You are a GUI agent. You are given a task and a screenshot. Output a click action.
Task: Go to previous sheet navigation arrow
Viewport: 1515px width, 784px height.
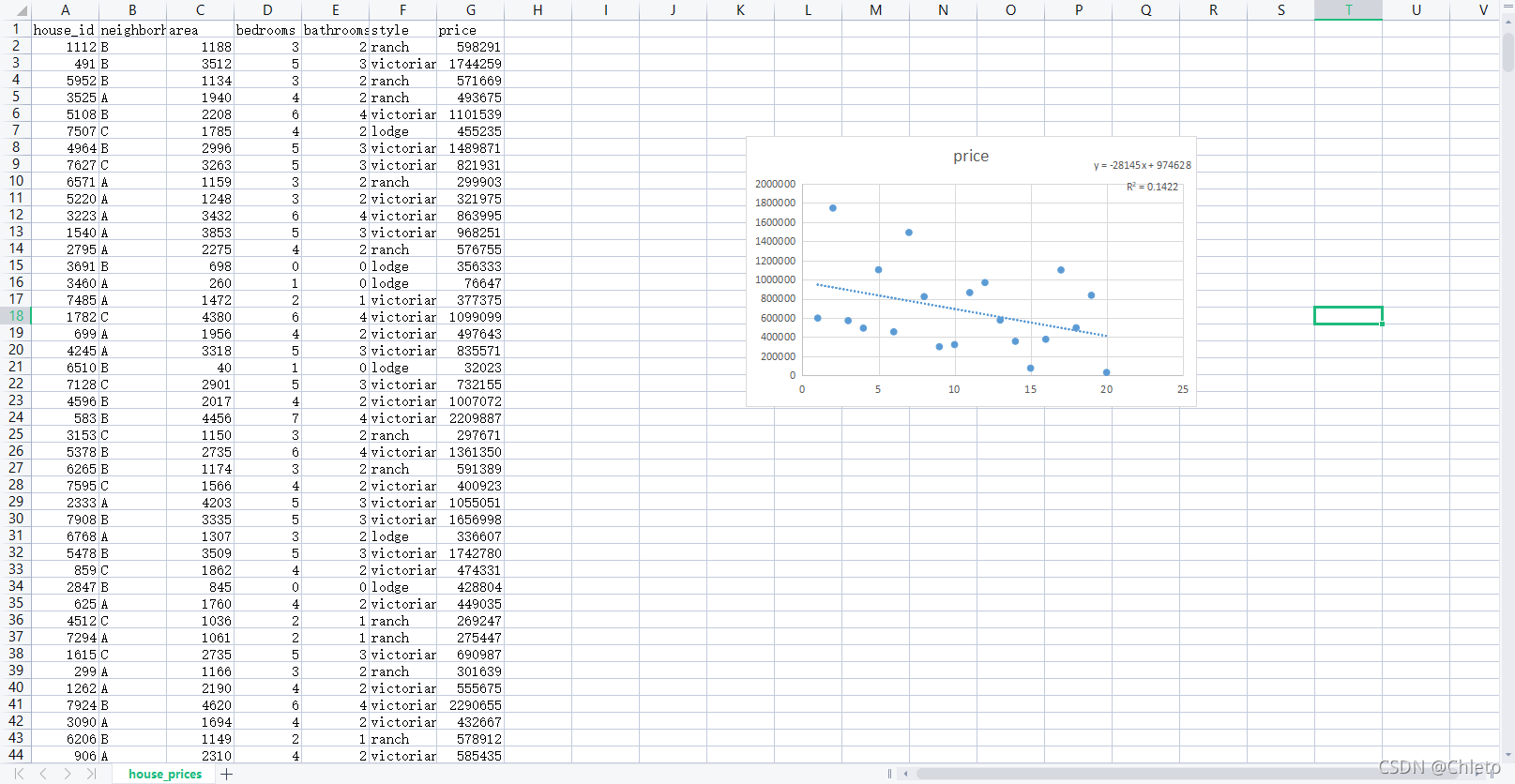[x=43, y=774]
